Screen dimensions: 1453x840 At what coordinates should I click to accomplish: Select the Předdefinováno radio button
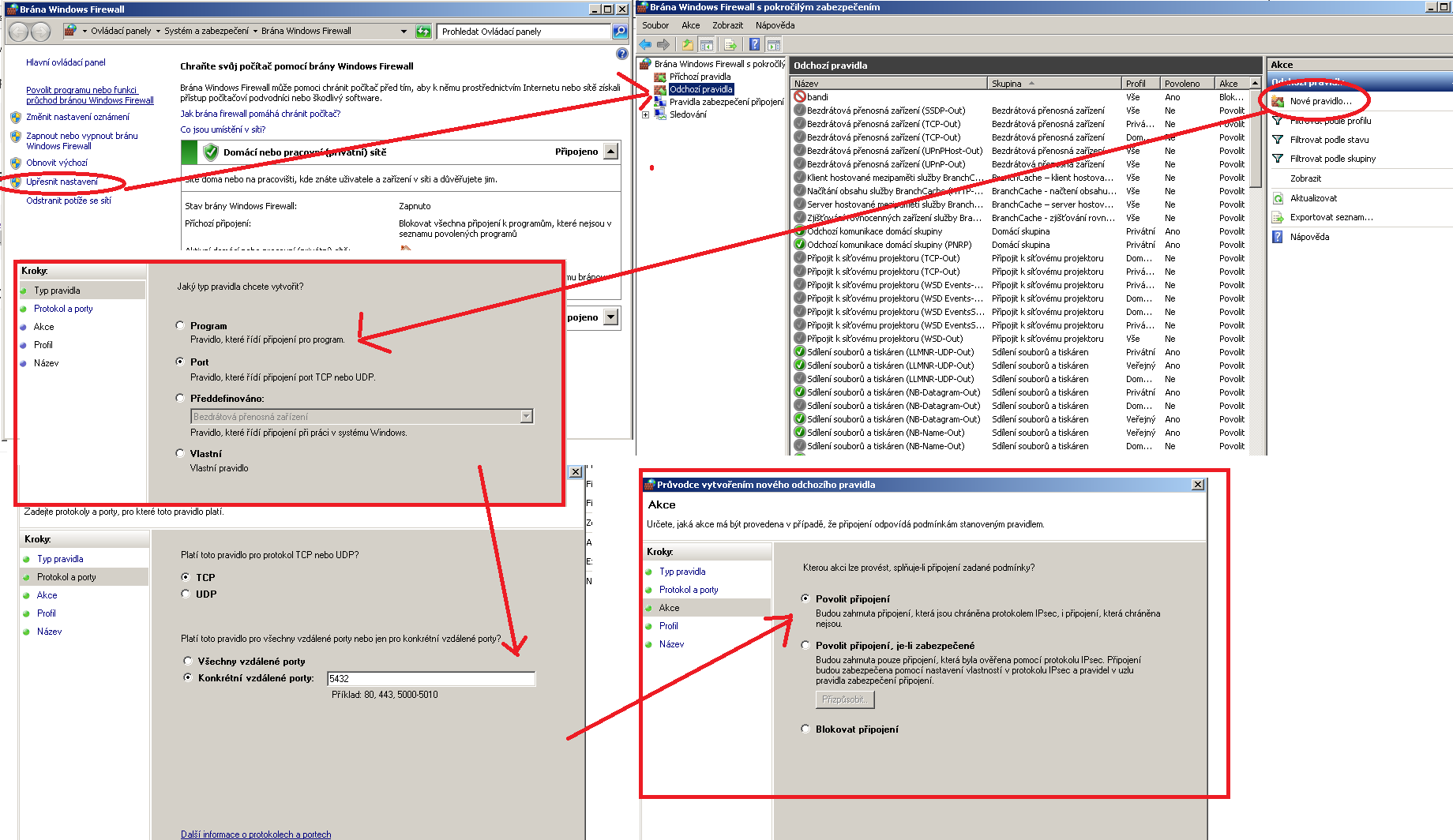coord(180,398)
